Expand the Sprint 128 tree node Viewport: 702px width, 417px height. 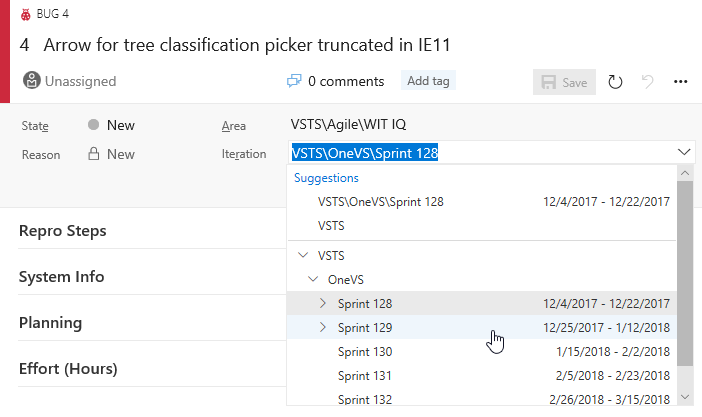point(322,303)
